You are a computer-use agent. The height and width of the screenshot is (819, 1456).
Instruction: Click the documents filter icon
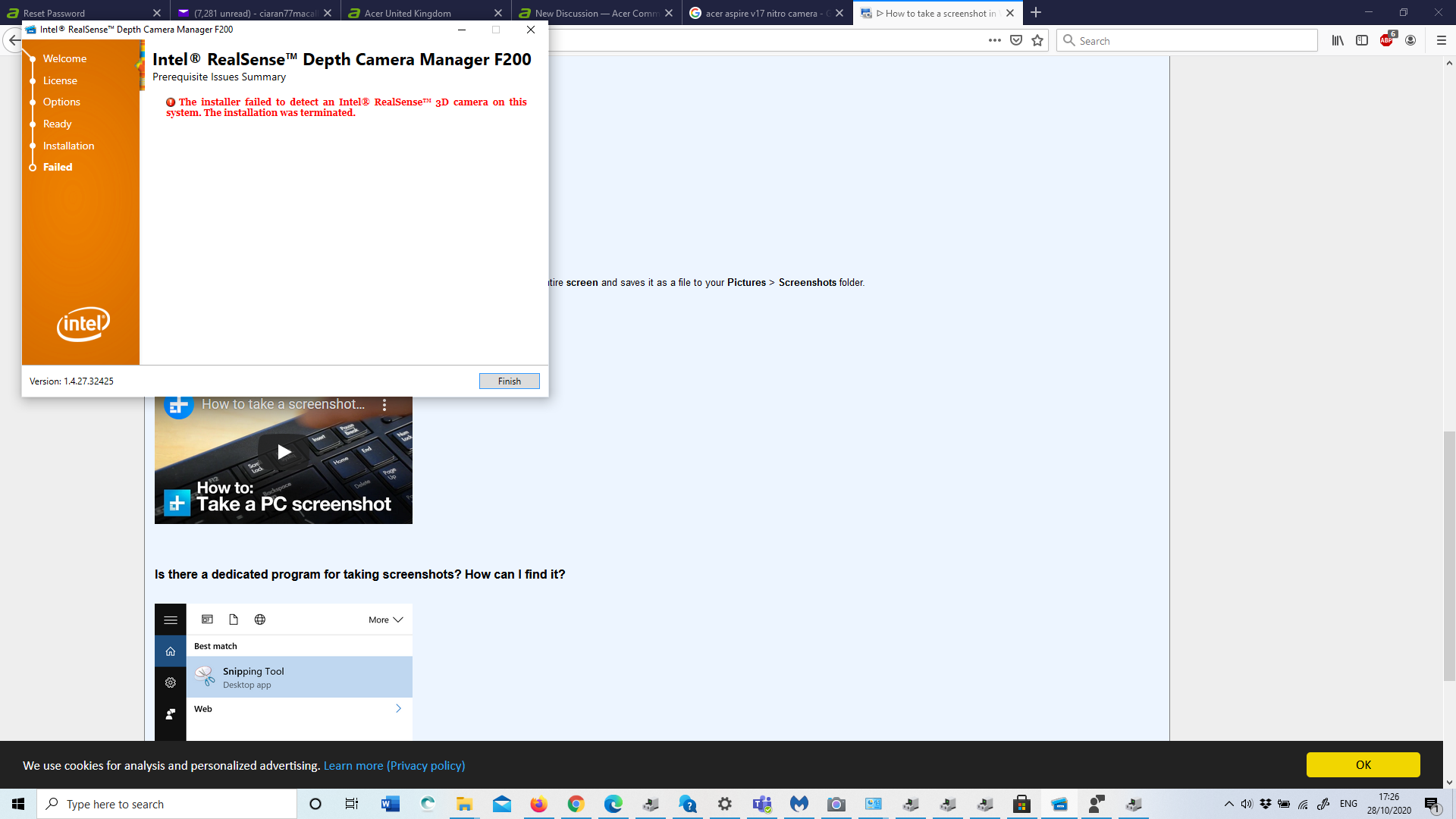click(234, 620)
